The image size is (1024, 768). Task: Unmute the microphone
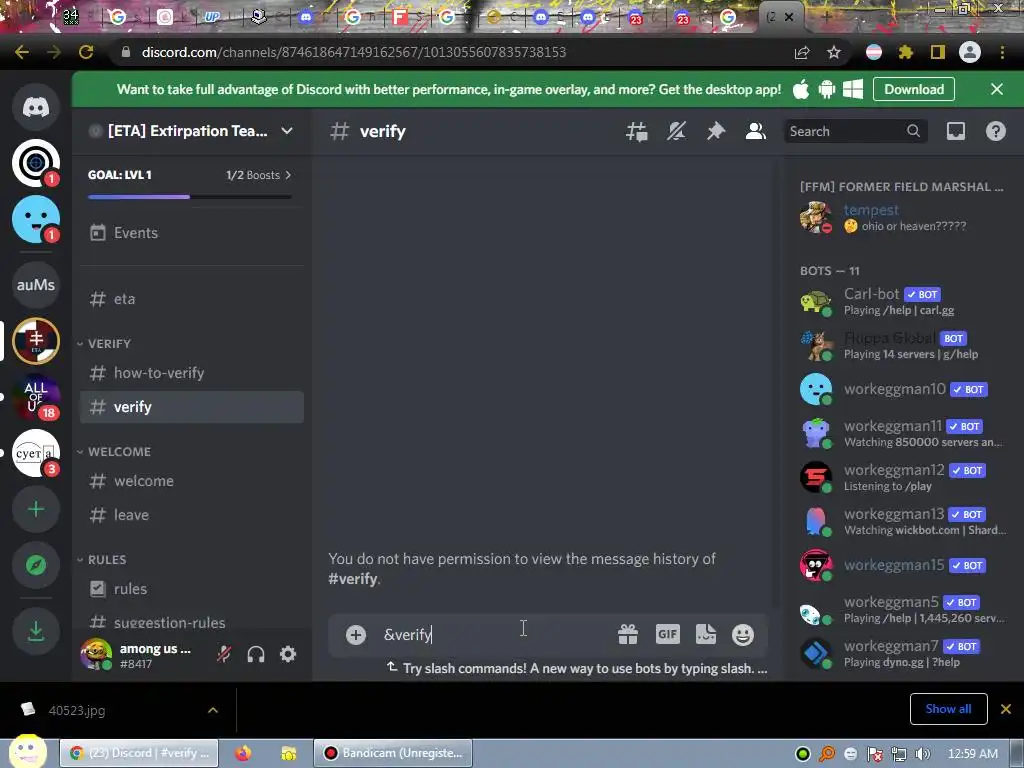[224, 654]
